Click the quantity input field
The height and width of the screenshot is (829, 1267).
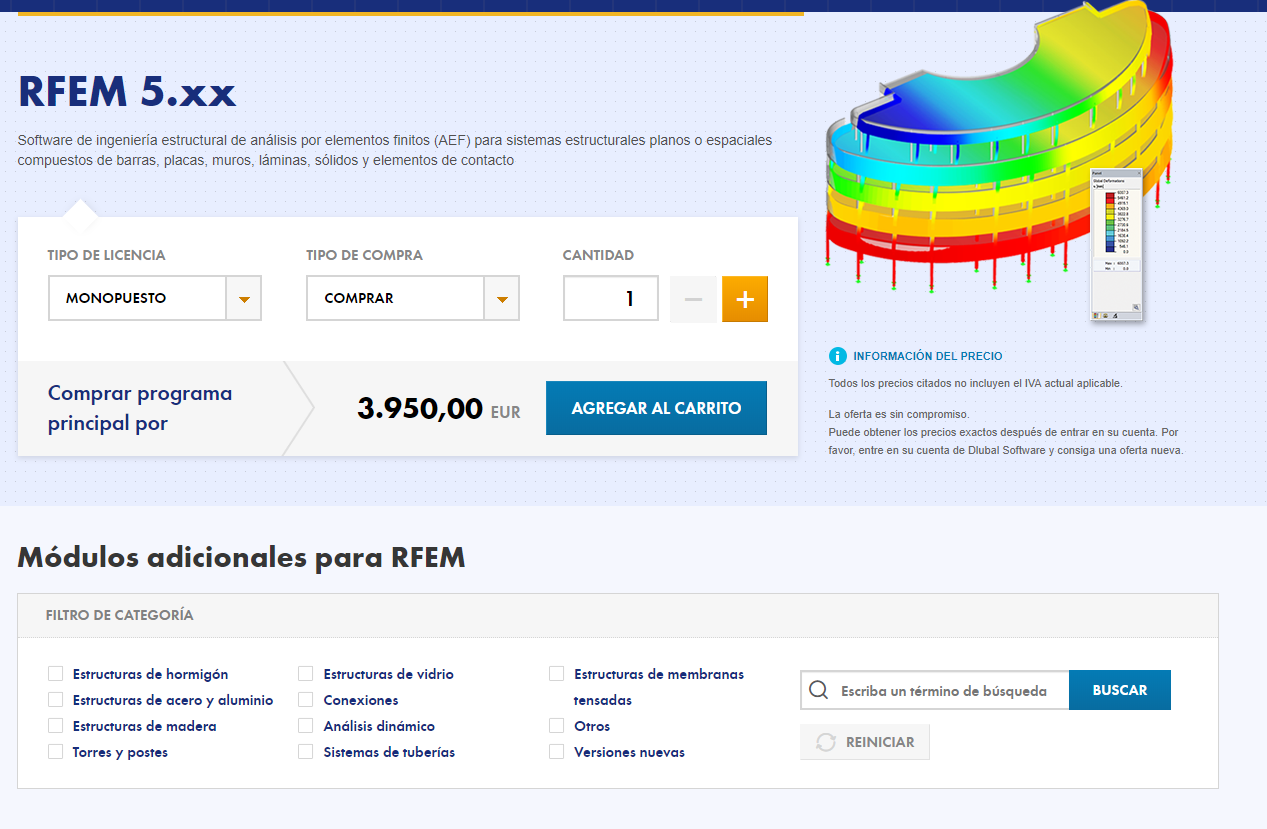(610, 298)
